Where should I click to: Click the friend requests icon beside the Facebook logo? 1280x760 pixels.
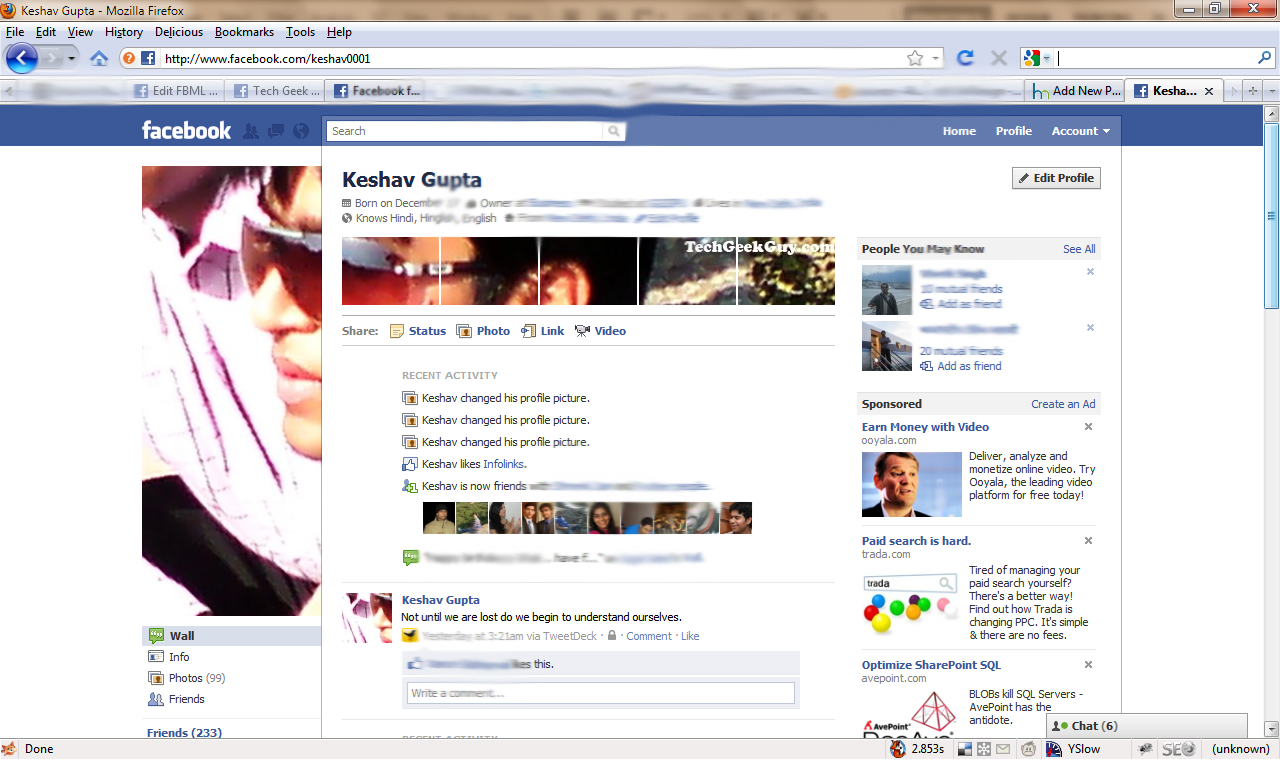(250, 131)
